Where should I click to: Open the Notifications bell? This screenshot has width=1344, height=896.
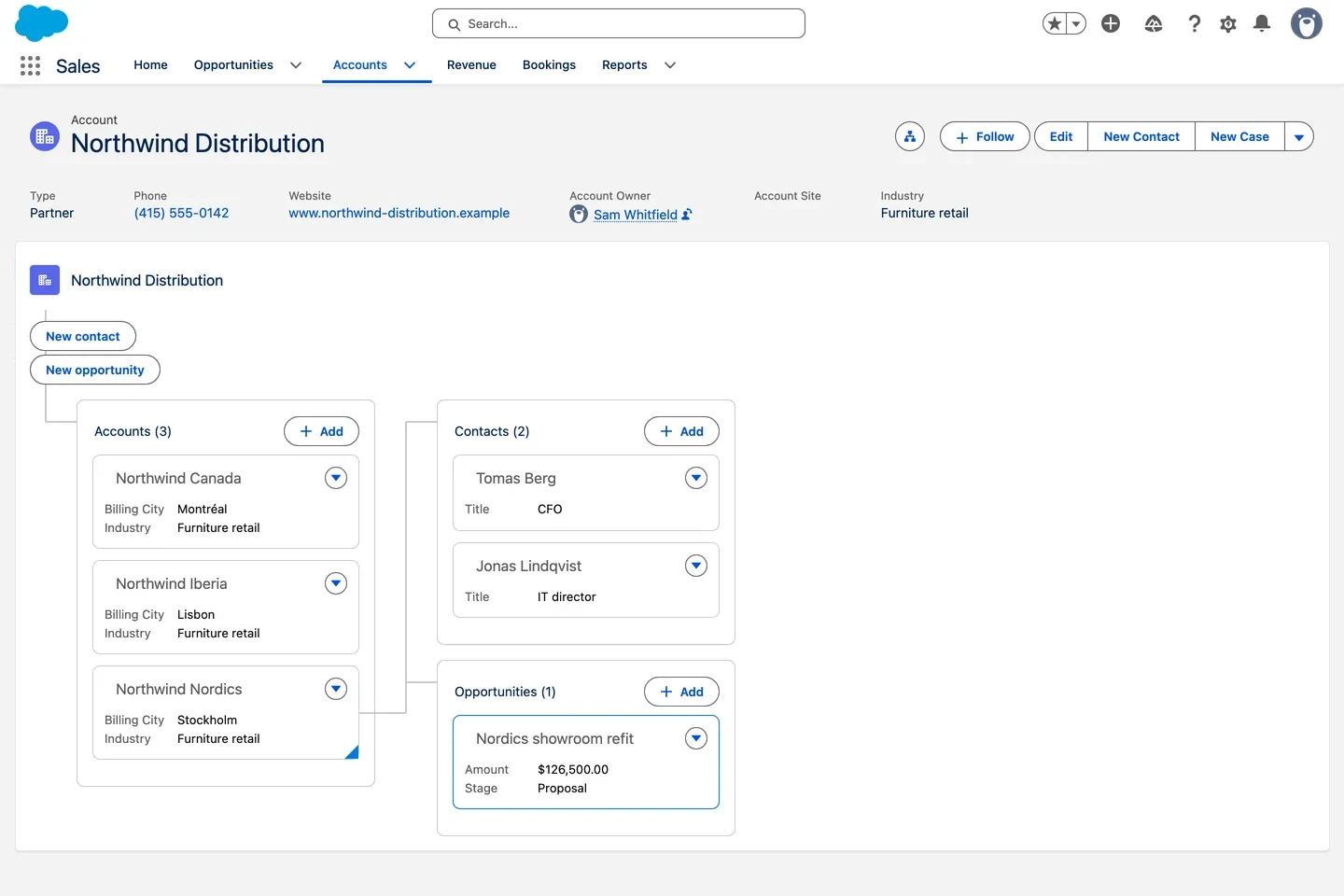coord(1262,23)
